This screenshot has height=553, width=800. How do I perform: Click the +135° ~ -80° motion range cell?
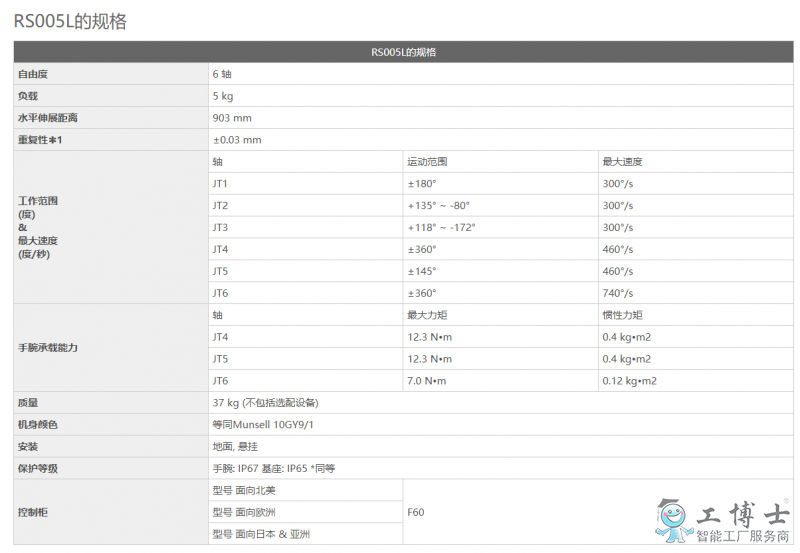coord(438,206)
